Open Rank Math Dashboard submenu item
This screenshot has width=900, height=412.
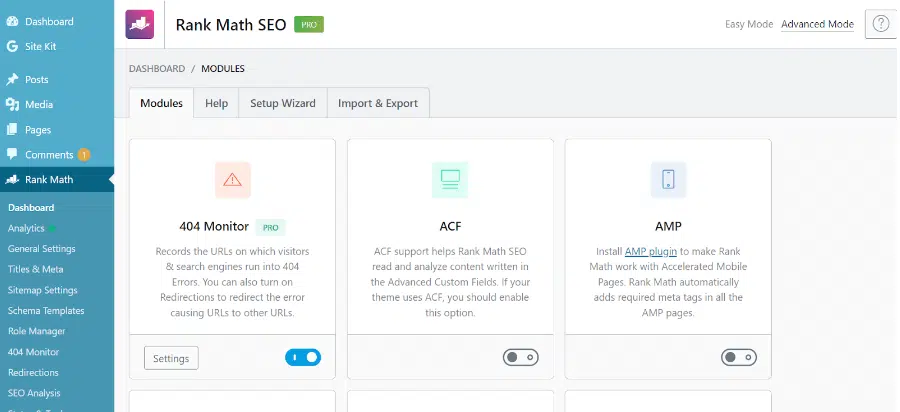[x=31, y=208]
